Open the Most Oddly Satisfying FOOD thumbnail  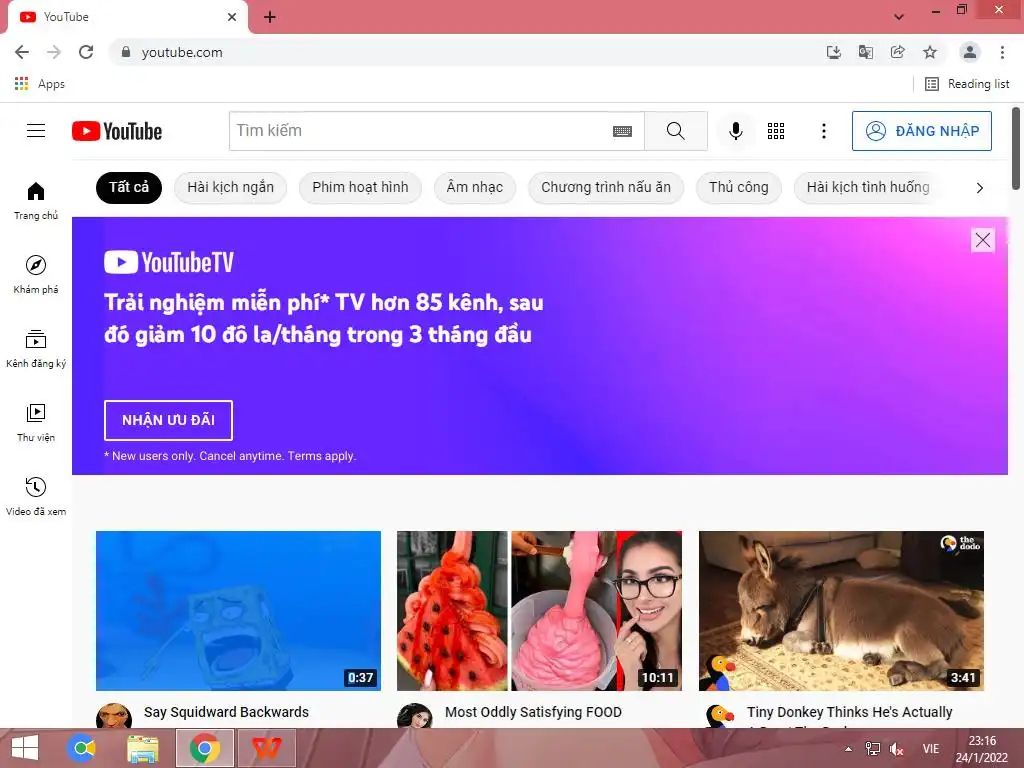(539, 611)
